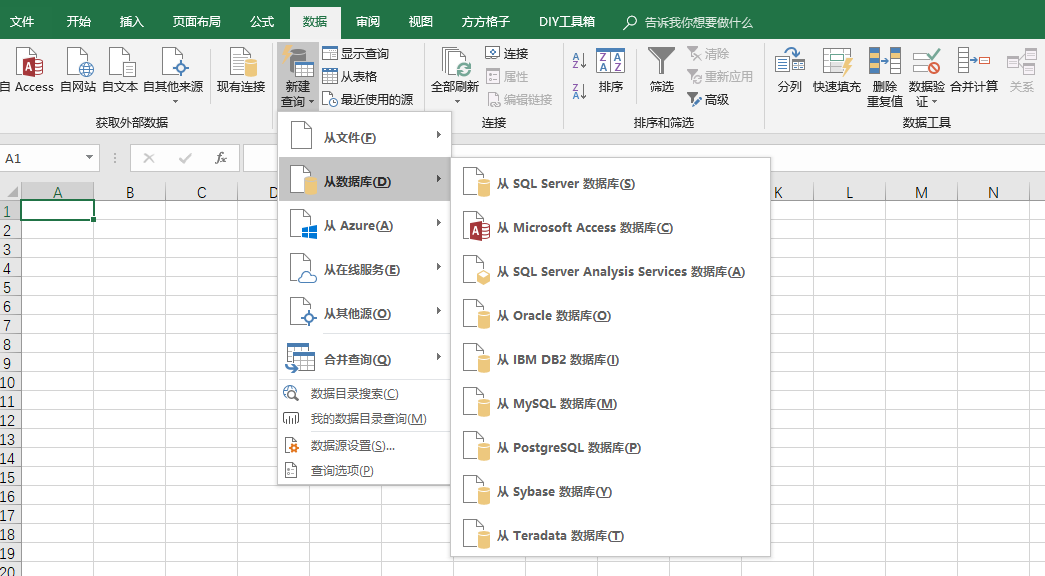Image resolution: width=1045 pixels, height=576 pixels.
Task: Click the 全部刷新 icon
Action: coord(455,64)
